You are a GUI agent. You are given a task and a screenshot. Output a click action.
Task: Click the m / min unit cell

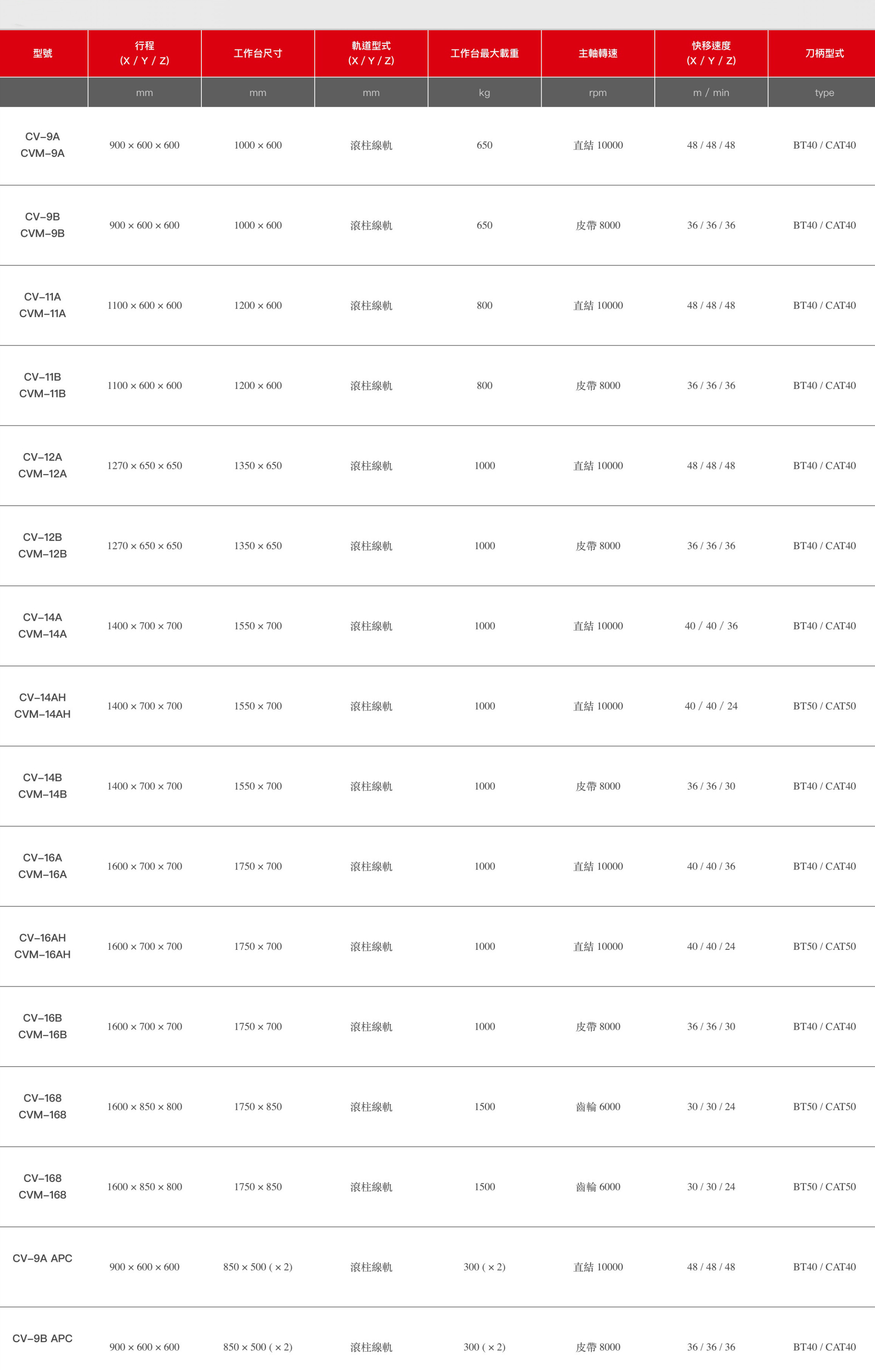(x=711, y=92)
